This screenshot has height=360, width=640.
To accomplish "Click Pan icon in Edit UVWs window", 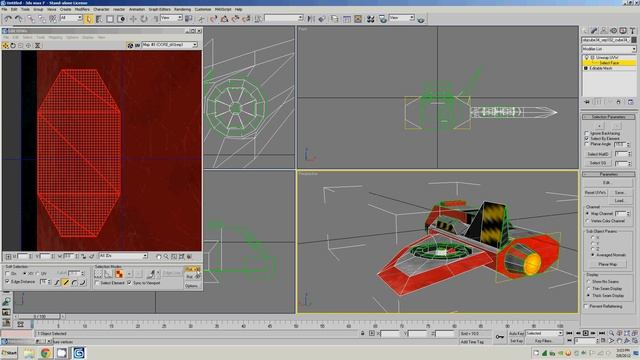I will (x=158, y=256).
